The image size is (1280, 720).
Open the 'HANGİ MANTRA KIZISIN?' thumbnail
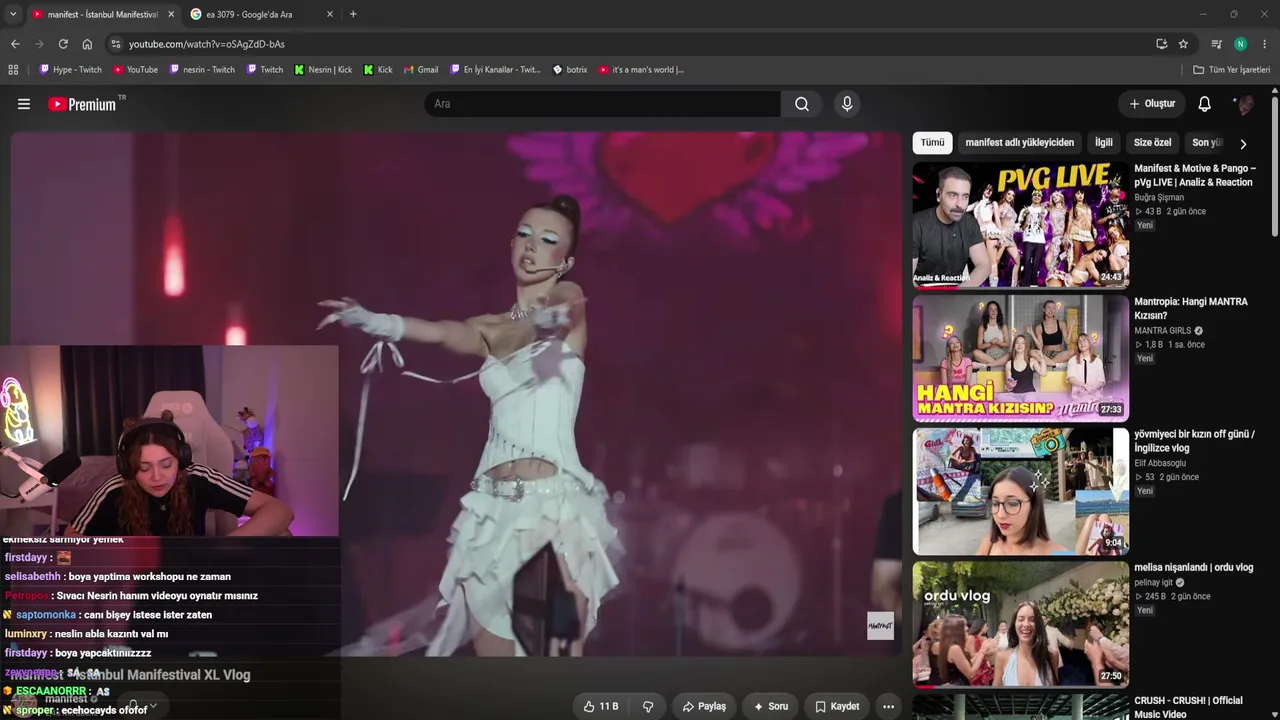tap(1020, 358)
